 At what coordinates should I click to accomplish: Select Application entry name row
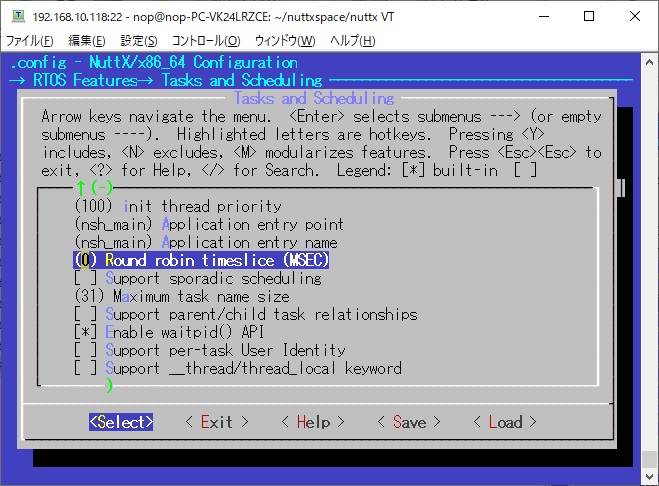click(206, 242)
